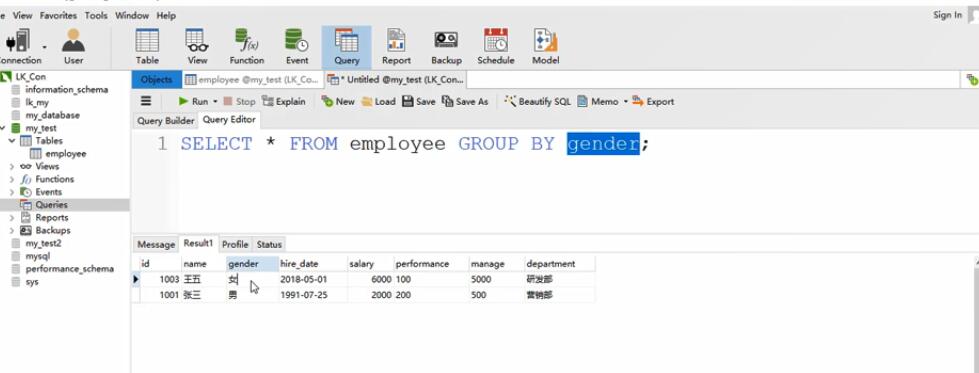Open the Memo dropdown arrow
Viewport: 979px width, 373px height.
pyautogui.click(x=626, y=101)
